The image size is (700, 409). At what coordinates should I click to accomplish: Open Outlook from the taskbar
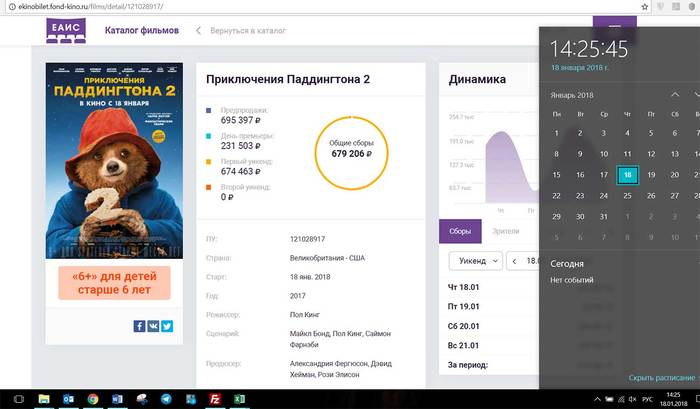(68, 399)
